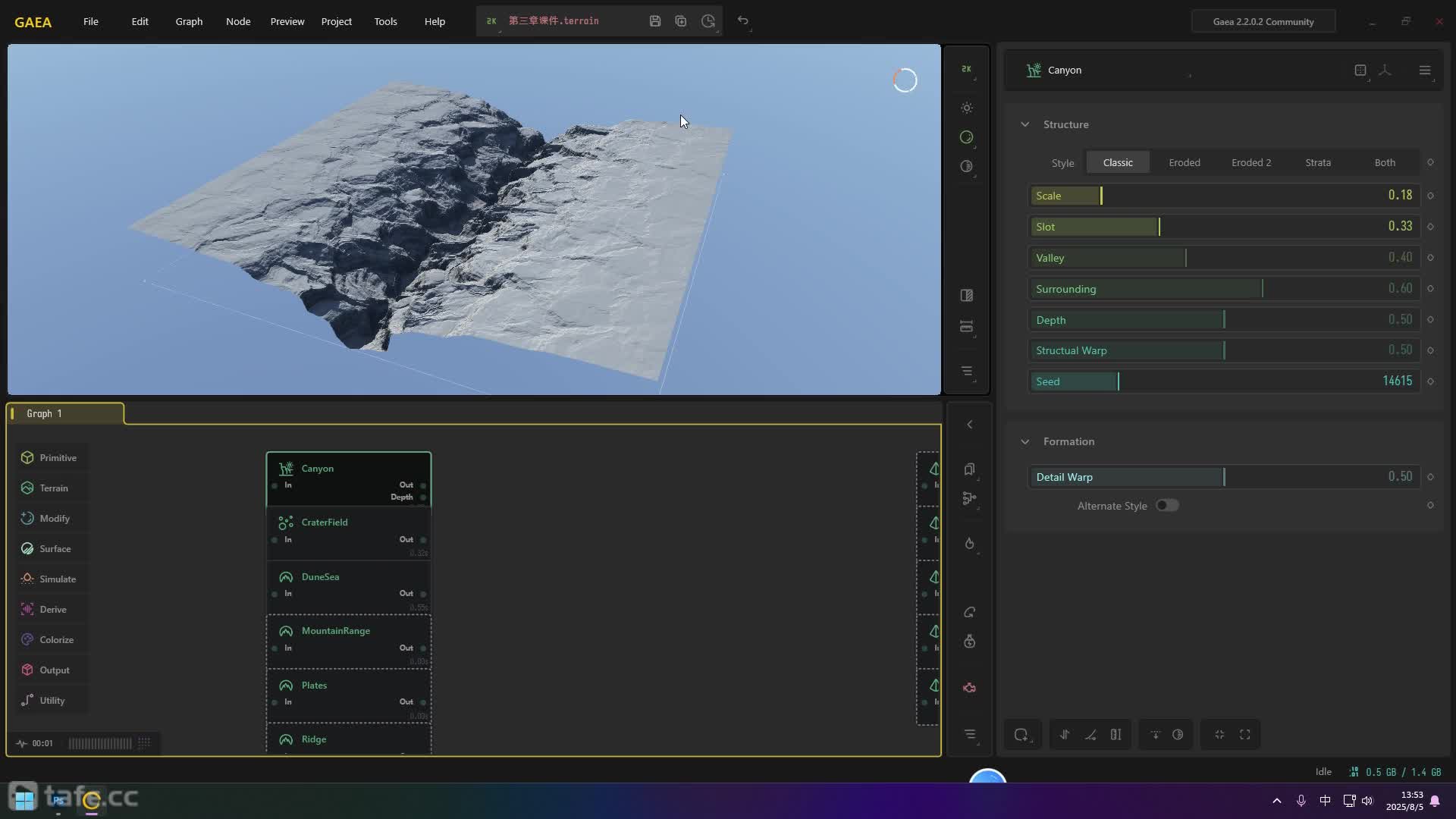This screenshot has width=1456, height=819.
Task: Click split view icon in viewport sidebar
Action: pyautogui.click(x=966, y=296)
